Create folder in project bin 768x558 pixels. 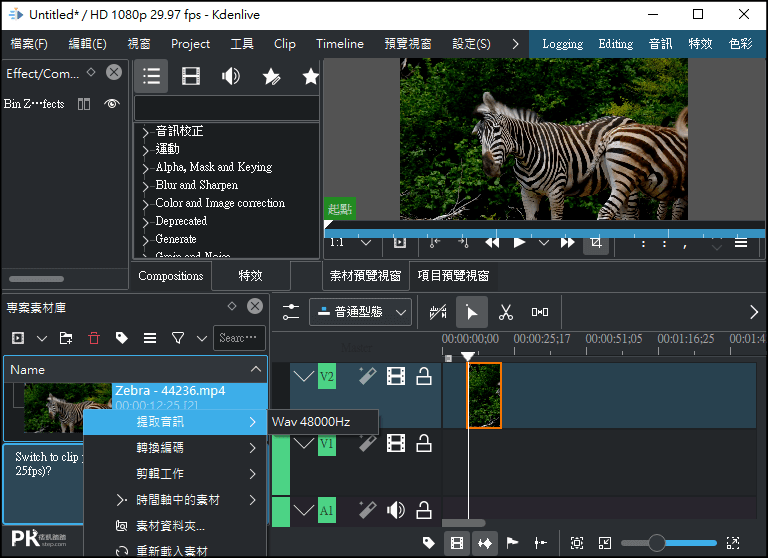point(66,338)
